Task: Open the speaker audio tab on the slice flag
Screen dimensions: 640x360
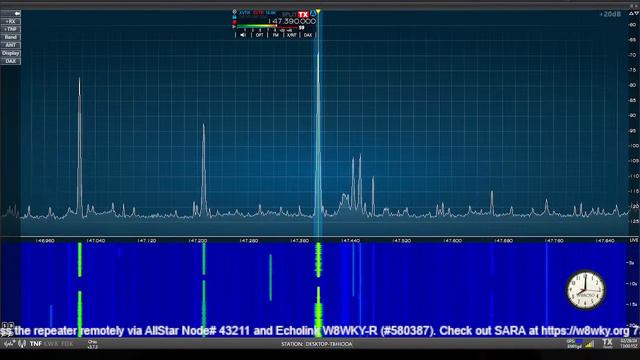Action: 243,35
